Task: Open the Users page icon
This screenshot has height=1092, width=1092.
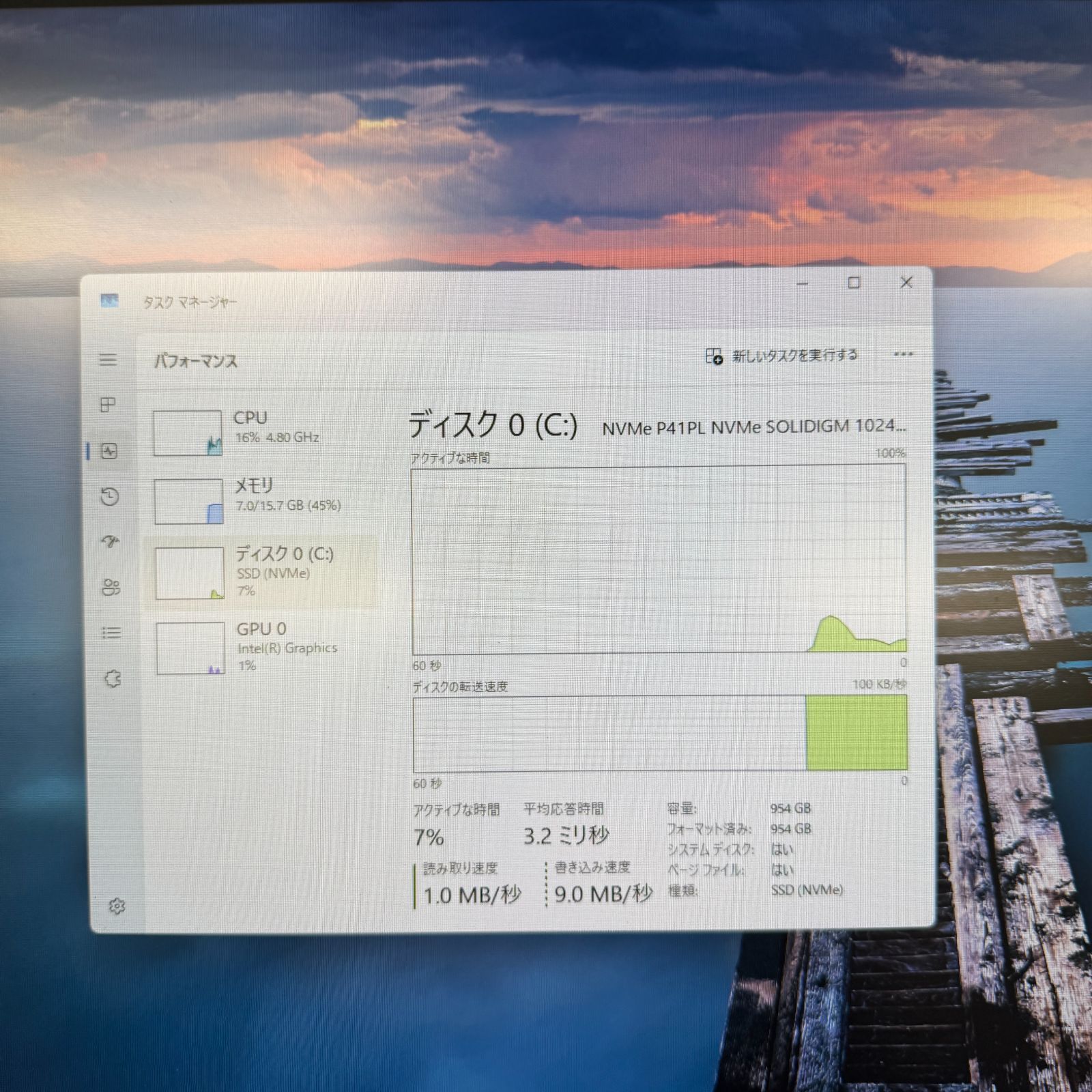Action: [x=111, y=587]
